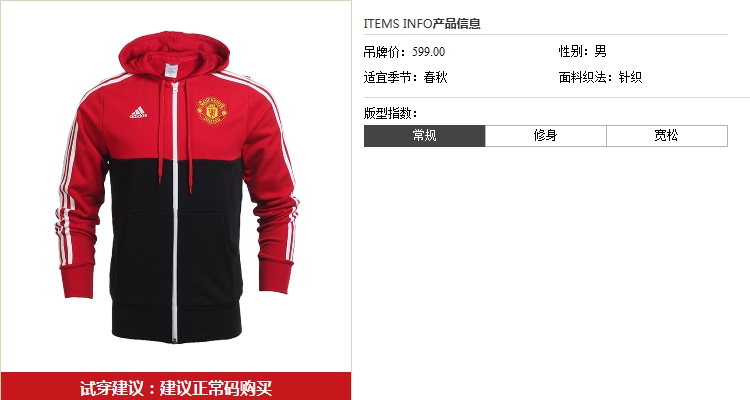
Task: Click the neck label tag inside hood
Action: 171,70
